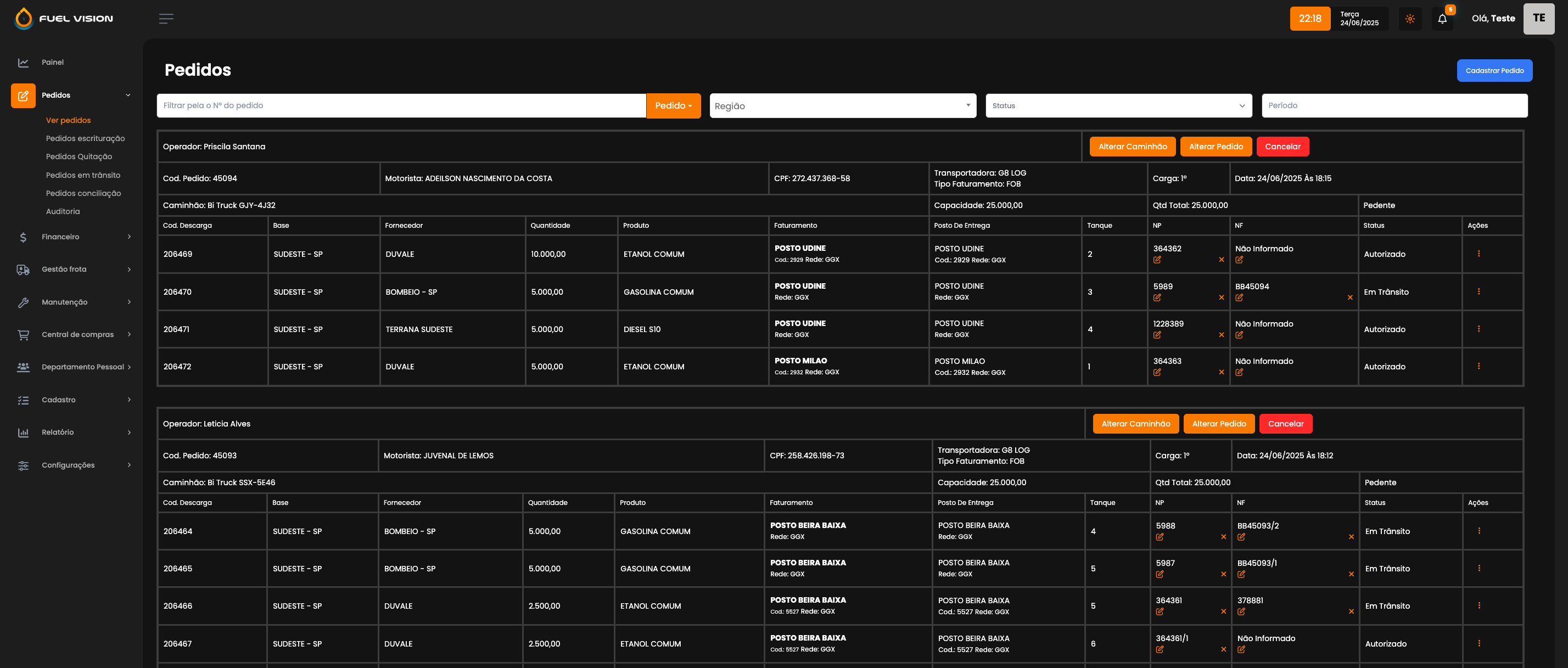Remove NF BB45093/2 with the X icon
The height and width of the screenshot is (668, 1568).
click(1351, 537)
